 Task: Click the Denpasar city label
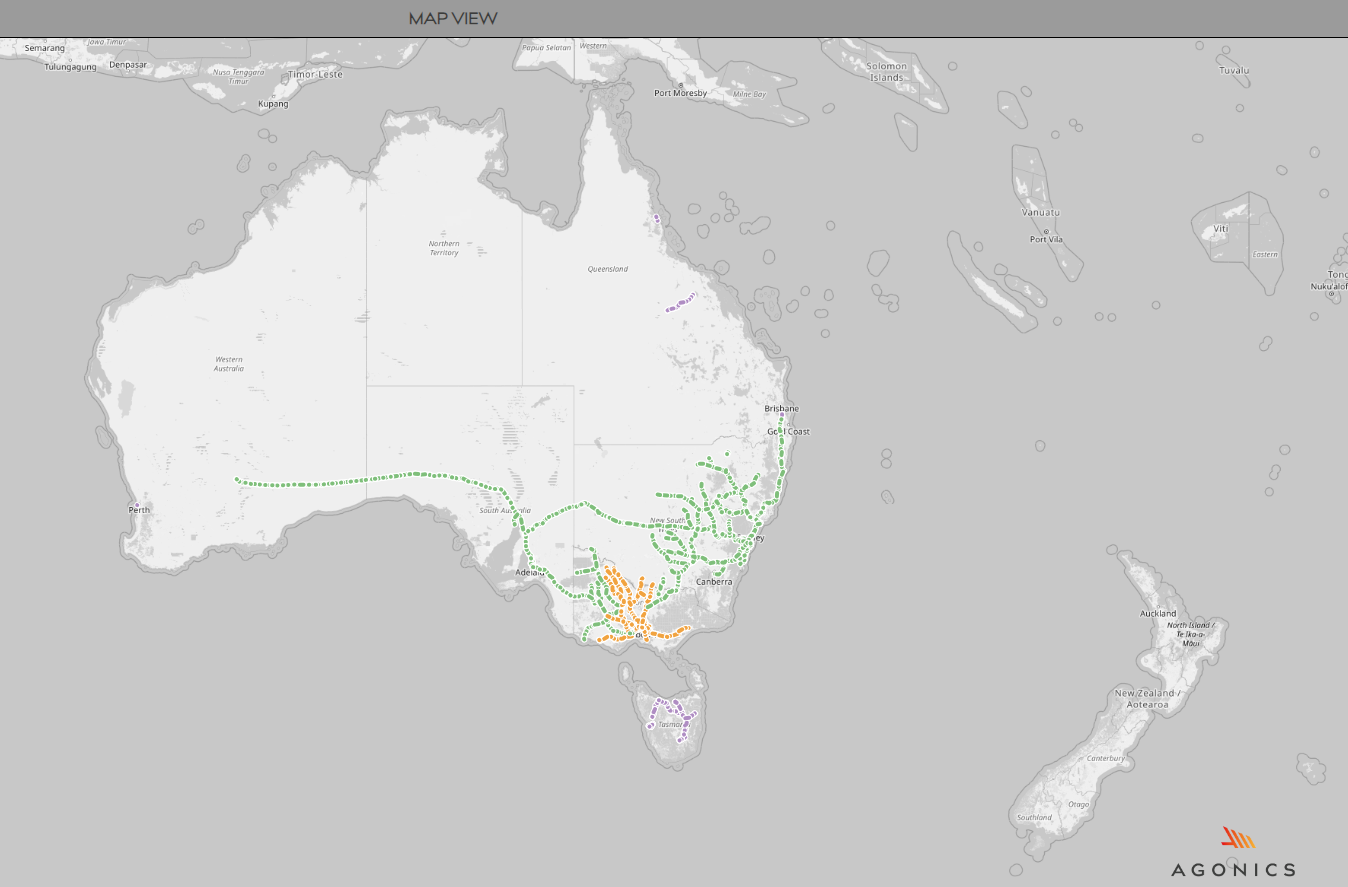[128, 64]
